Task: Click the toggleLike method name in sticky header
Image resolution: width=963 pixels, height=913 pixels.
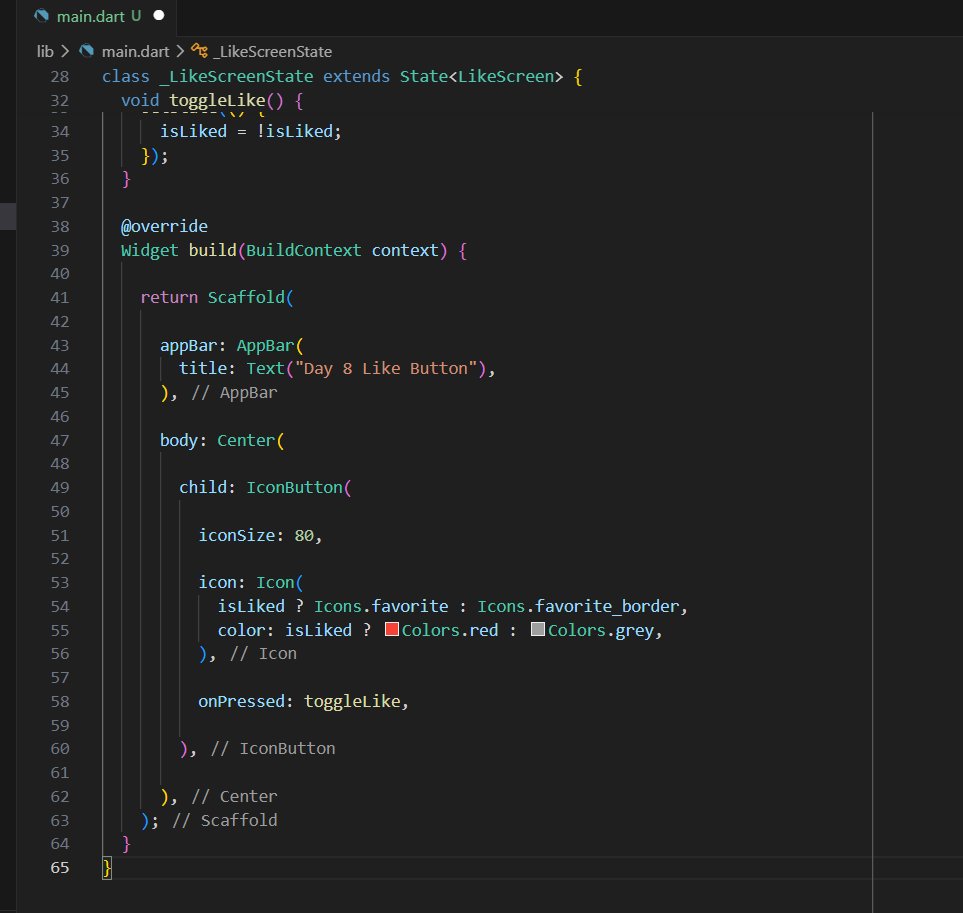Action: point(217,101)
